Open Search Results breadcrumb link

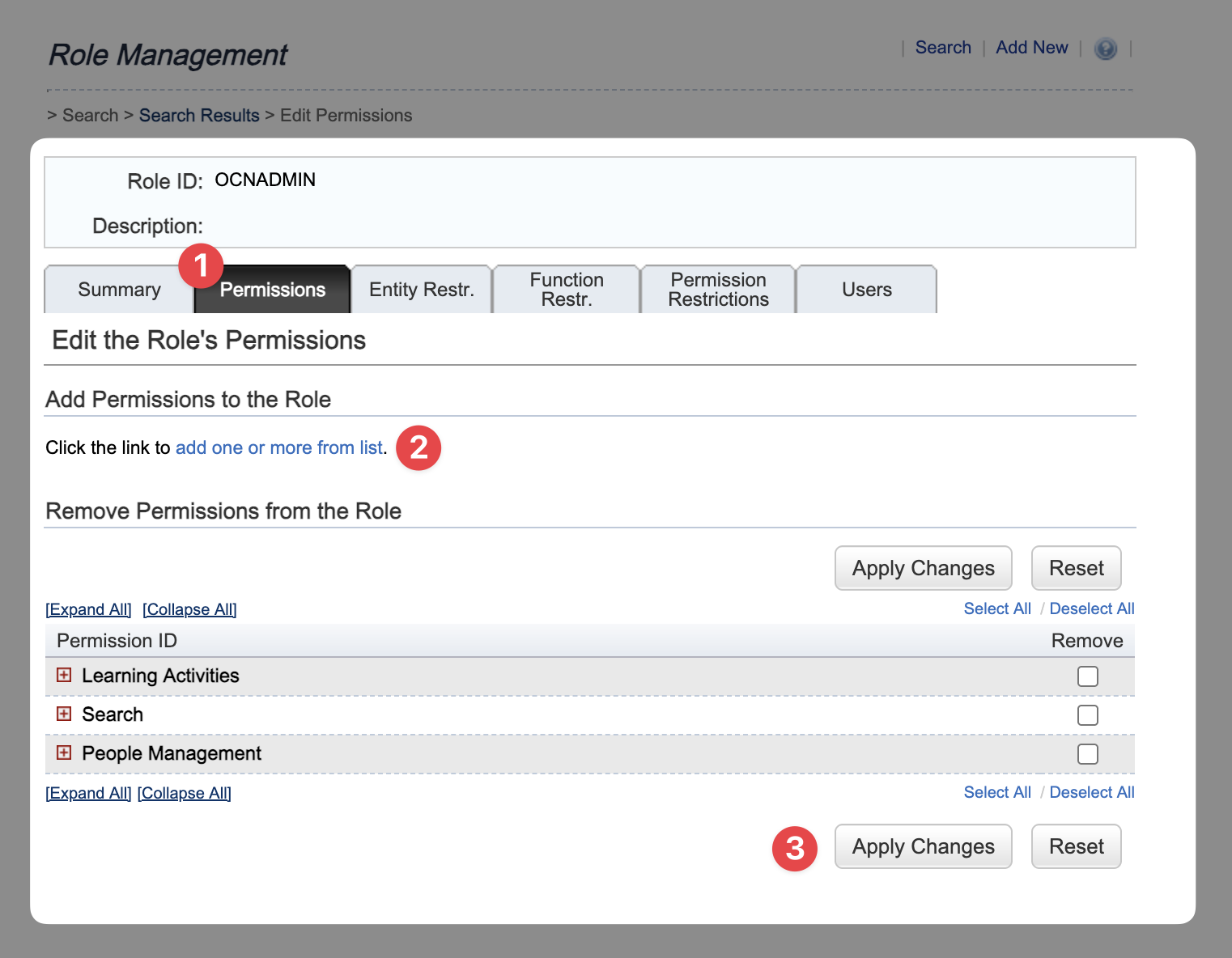point(199,115)
